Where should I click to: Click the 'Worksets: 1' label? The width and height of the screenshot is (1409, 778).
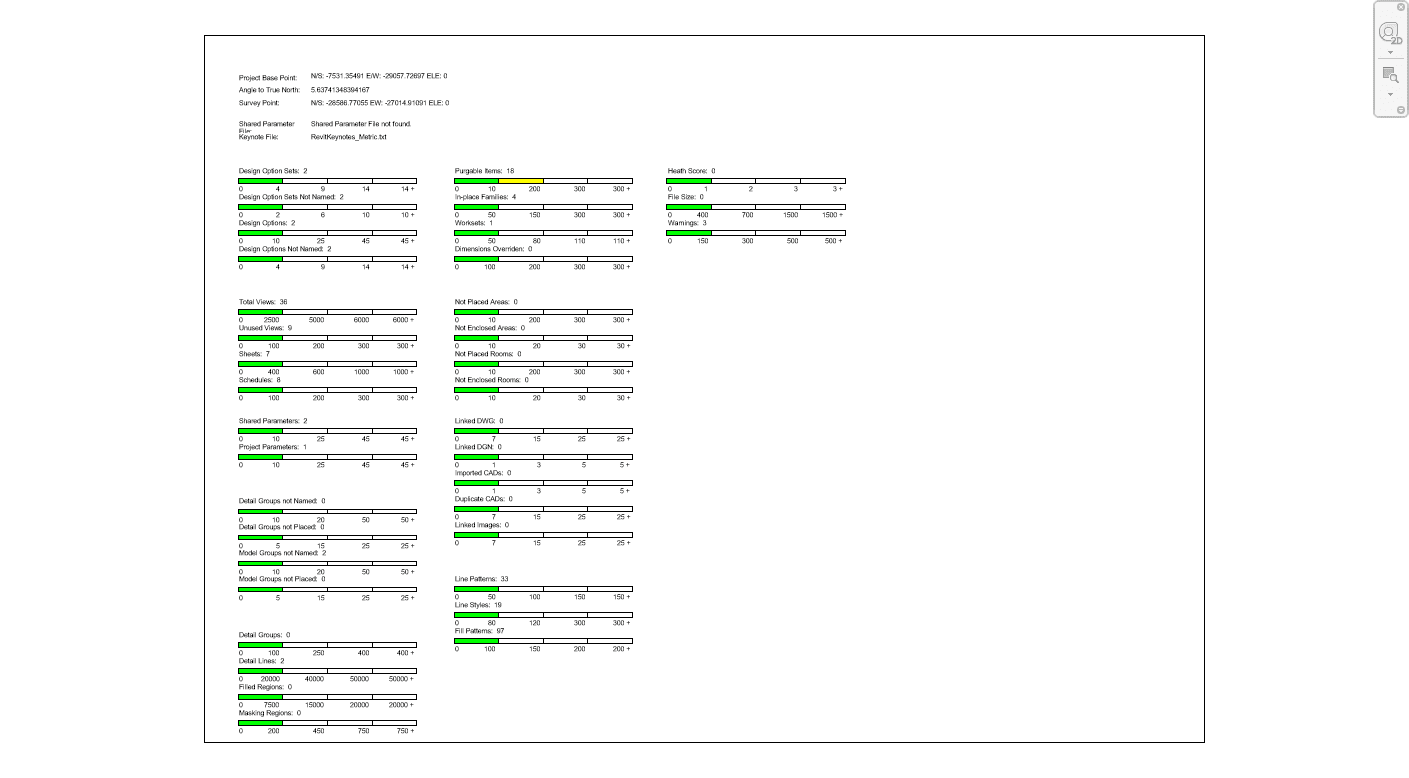coord(474,223)
